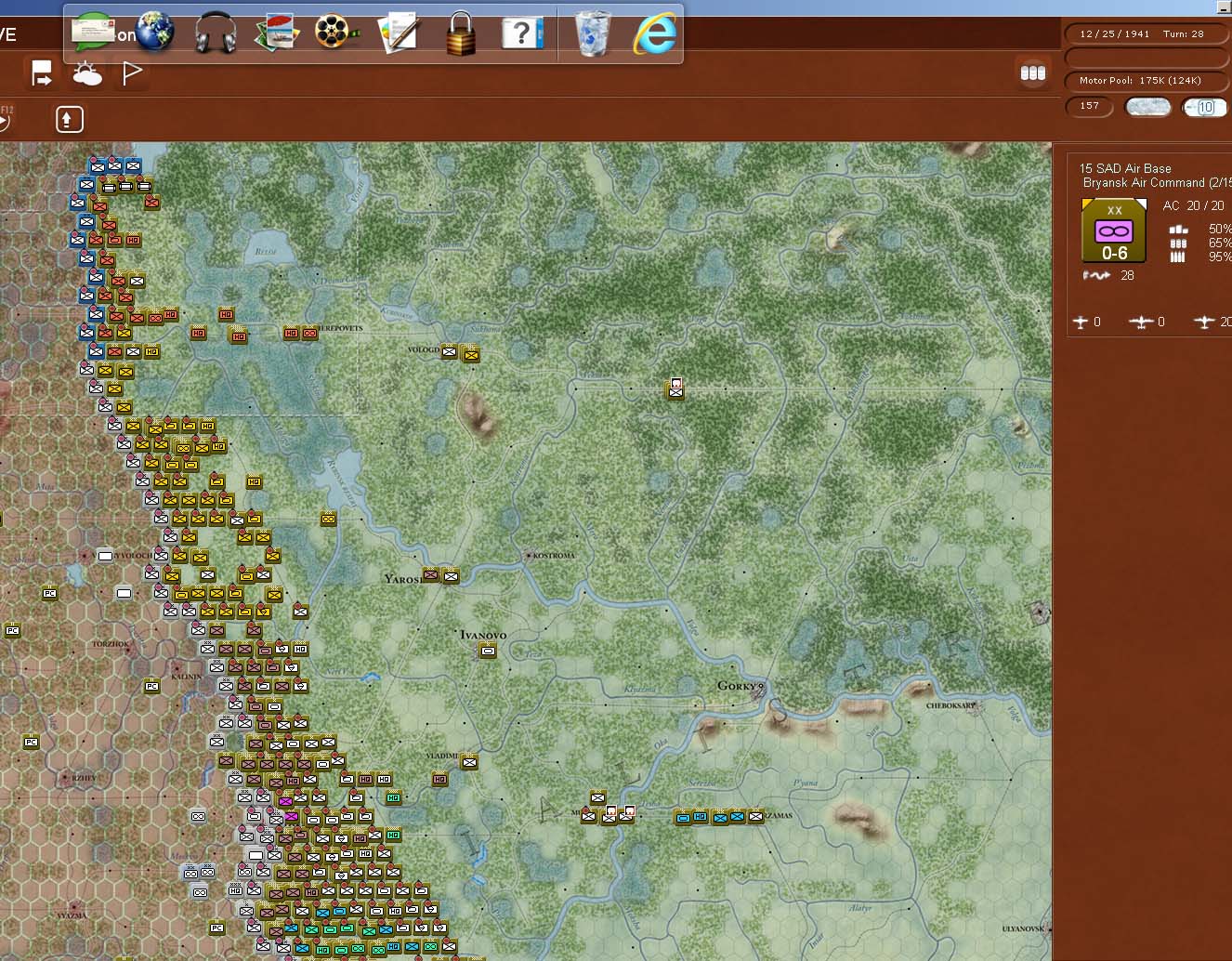Image resolution: width=1232 pixels, height=961 pixels.
Task: Select the white unit counter at Yaroslavl
Action: pyautogui.click(x=451, y=576)
